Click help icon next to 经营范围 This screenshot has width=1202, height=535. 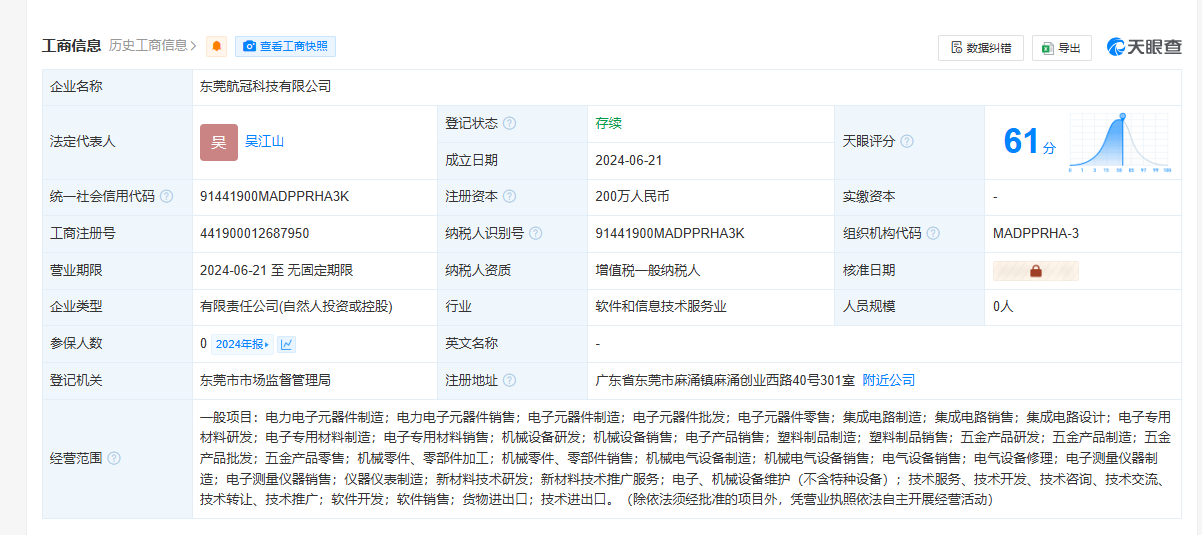pyautogui.click(x=114, y=458)
